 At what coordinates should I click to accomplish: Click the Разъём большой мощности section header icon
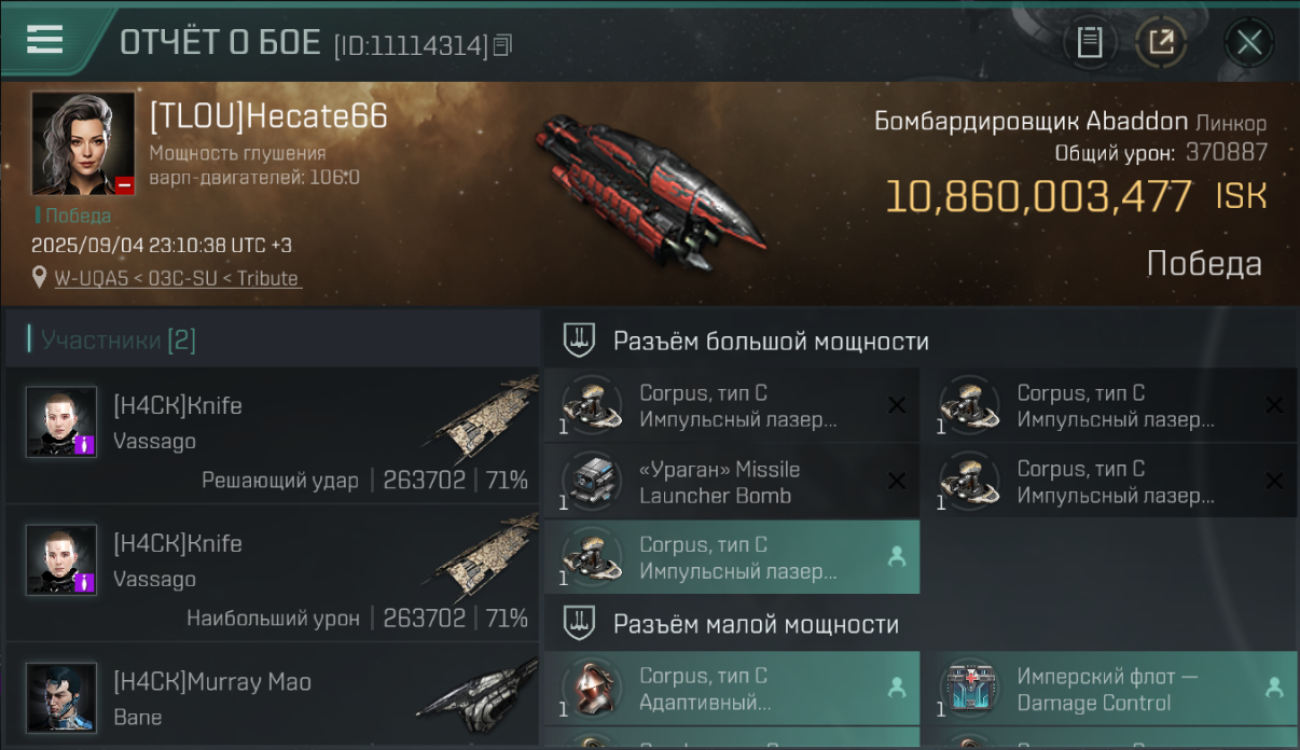(578, 341)
